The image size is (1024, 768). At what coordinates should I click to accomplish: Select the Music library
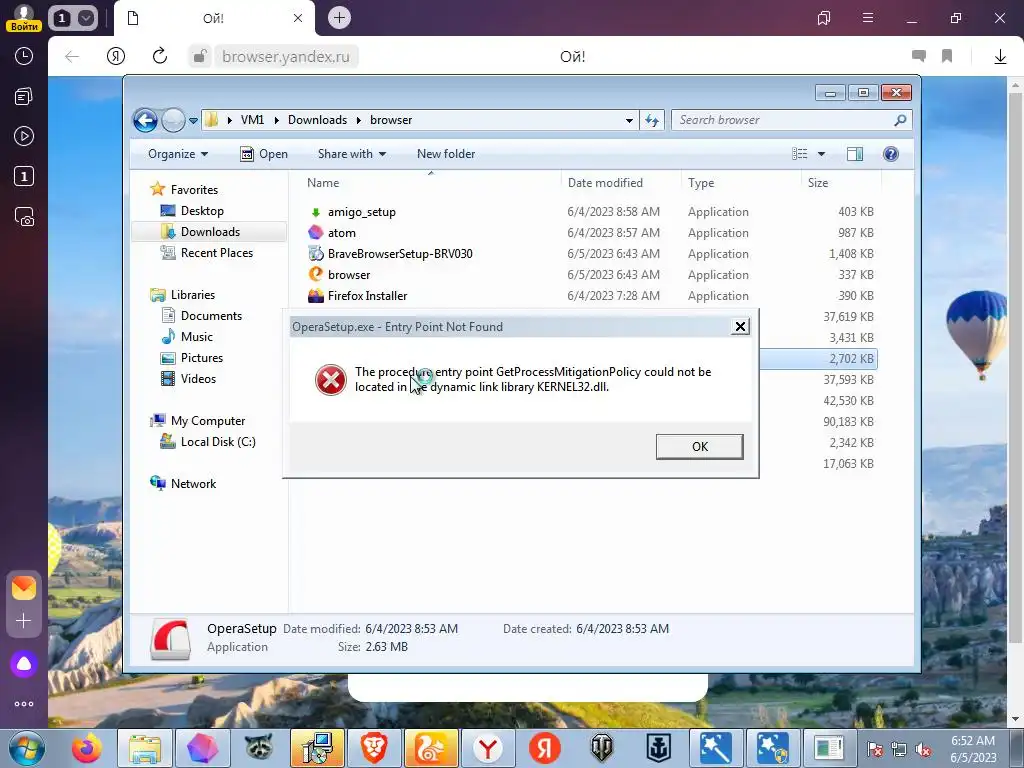197,337
